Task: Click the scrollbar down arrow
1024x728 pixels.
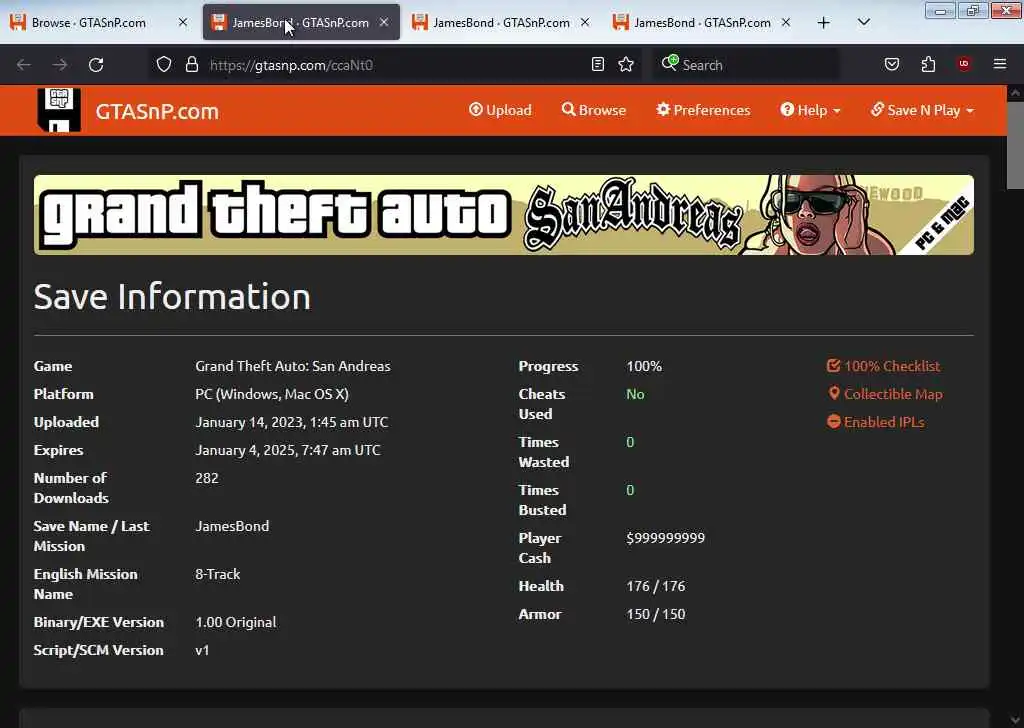Action: [1015, 720]
